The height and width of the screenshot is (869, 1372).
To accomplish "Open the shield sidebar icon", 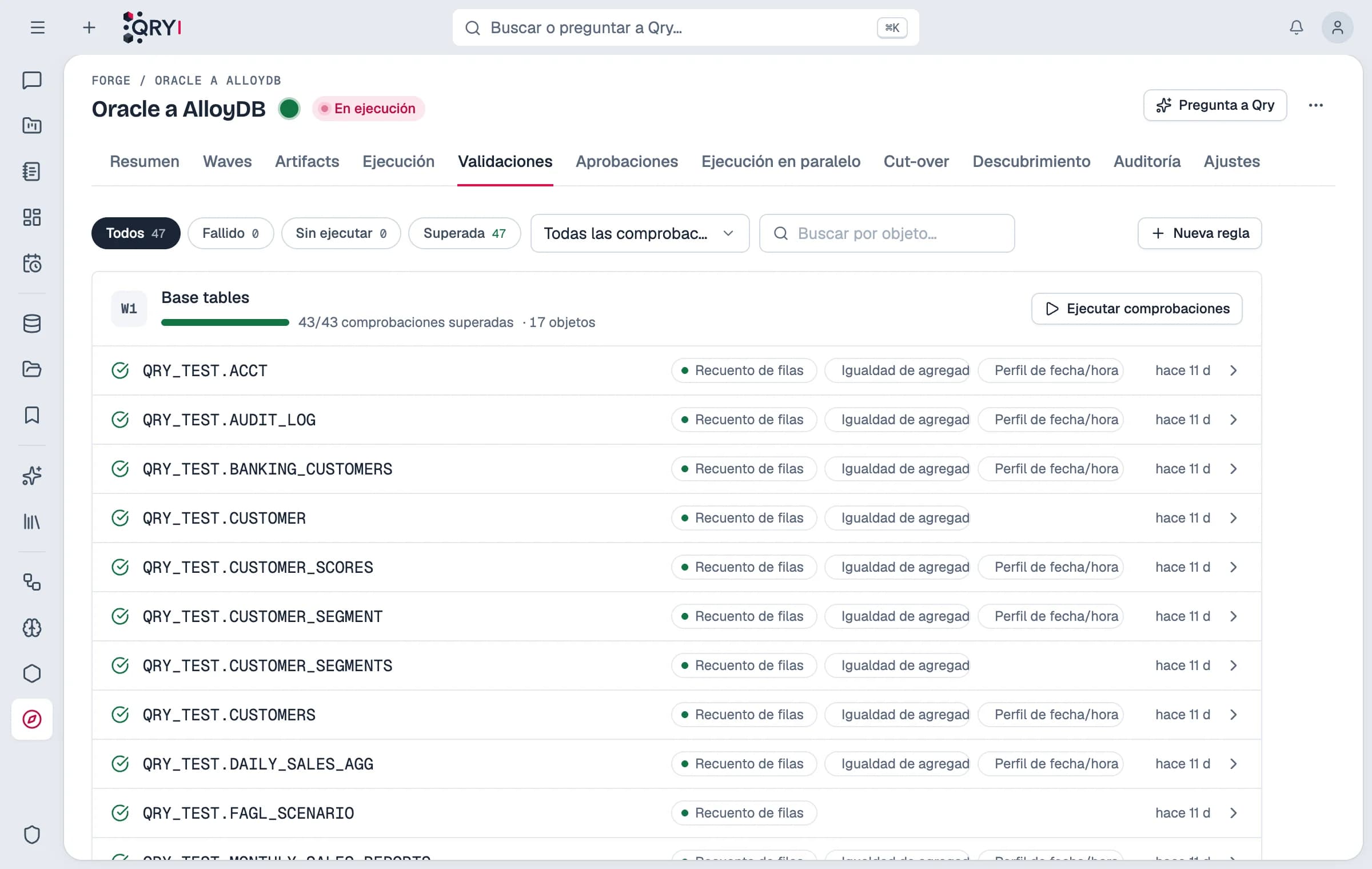I will 32,835.
